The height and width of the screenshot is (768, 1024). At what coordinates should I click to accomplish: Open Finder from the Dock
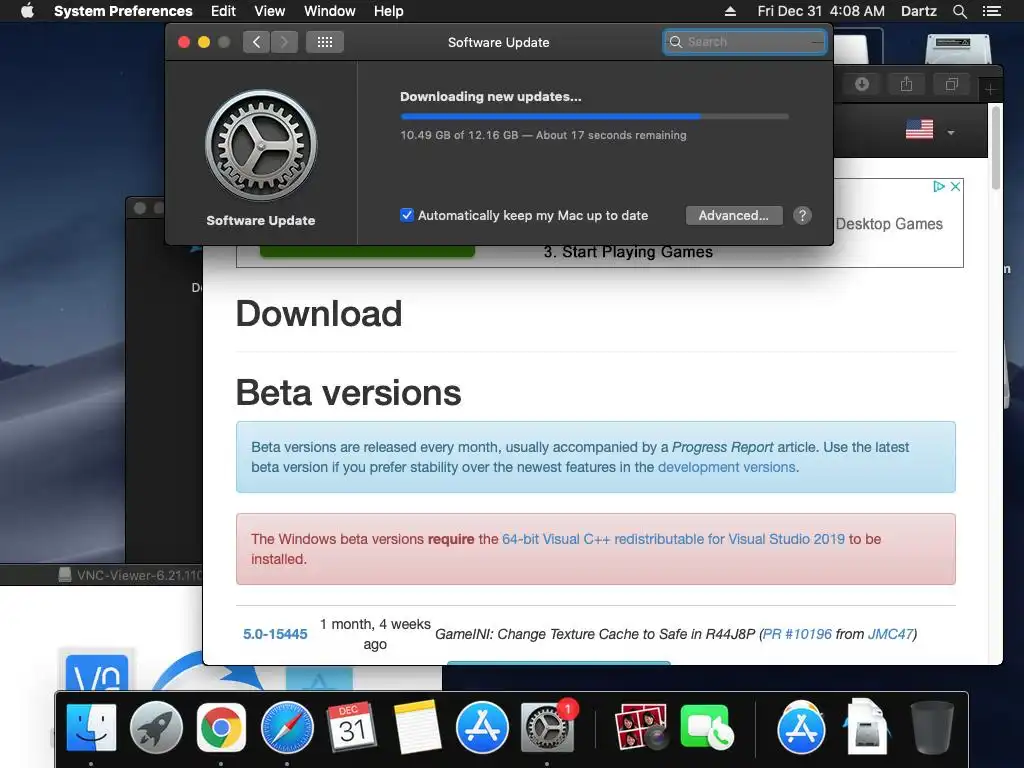[91, 728]
